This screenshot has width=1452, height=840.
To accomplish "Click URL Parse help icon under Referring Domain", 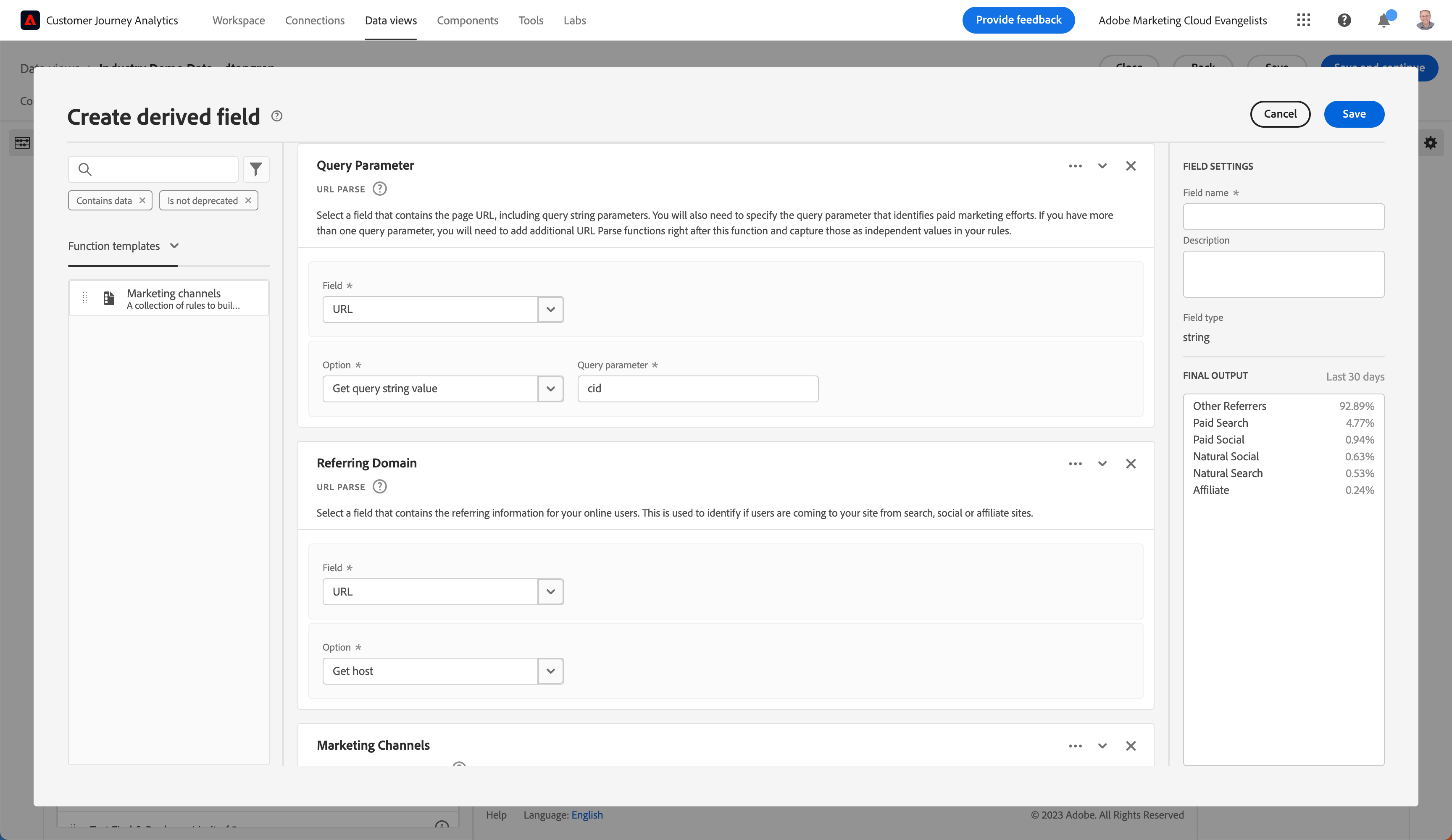I will (380, 486).
